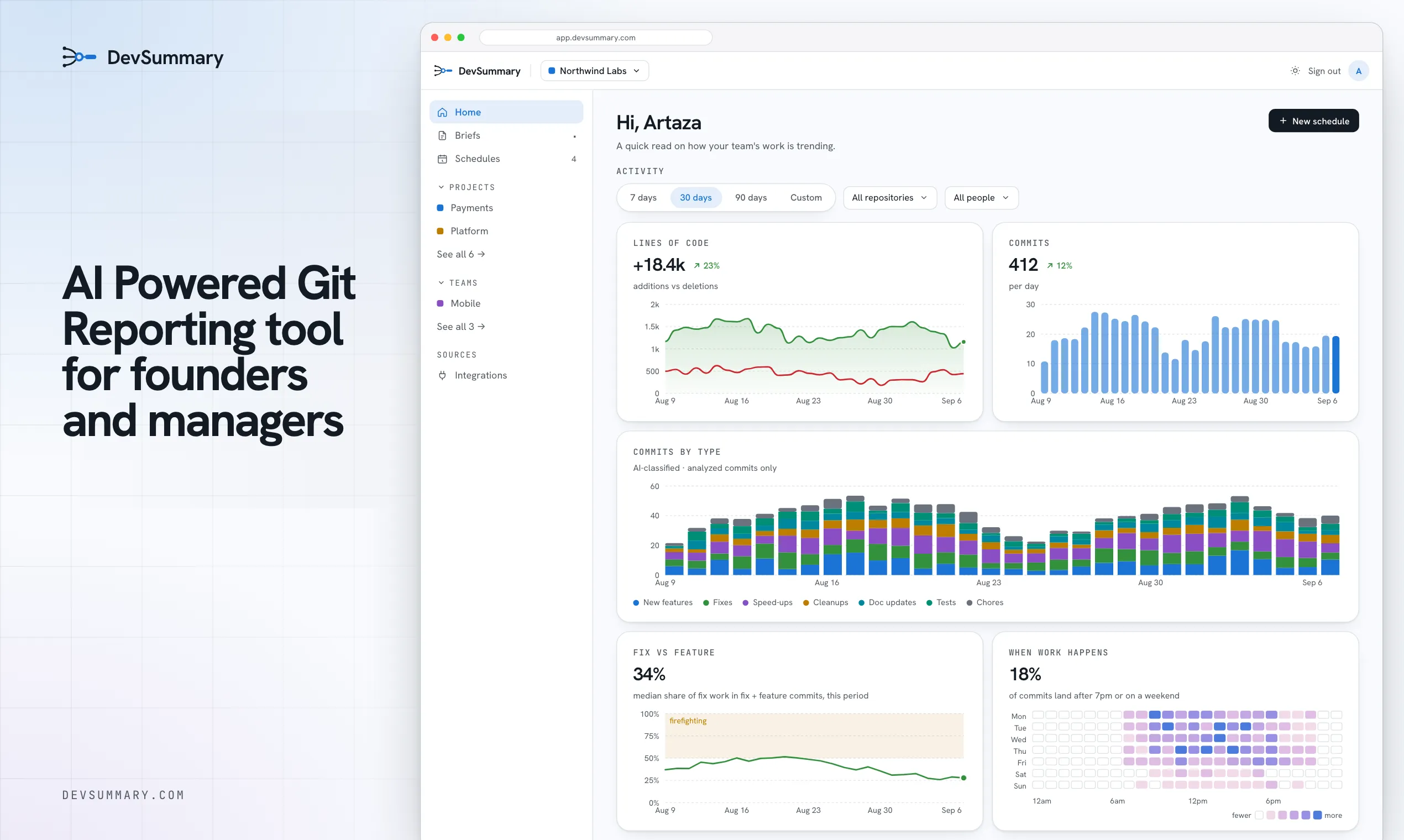Screen dimensions: 1404x840
Task: Toggle Doc updates legend item
Action: click(887, 602)
